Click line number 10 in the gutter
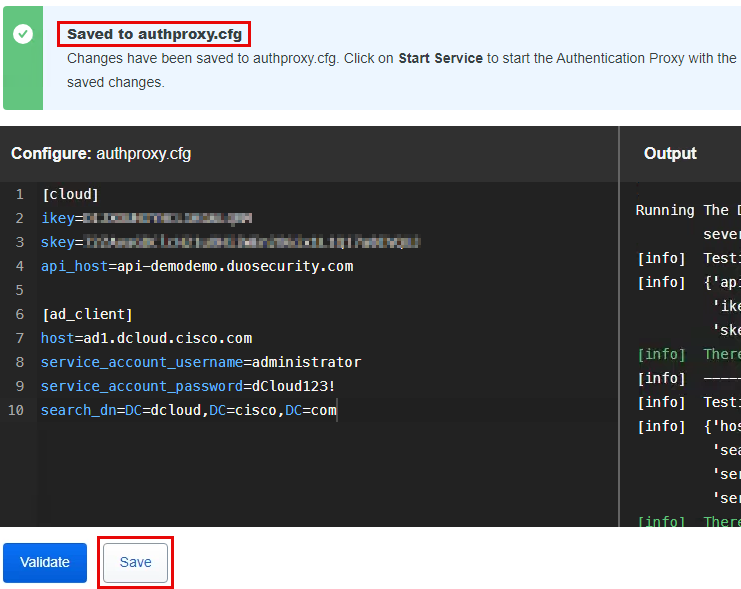The image size is (741, 589). tap(16, 410)
